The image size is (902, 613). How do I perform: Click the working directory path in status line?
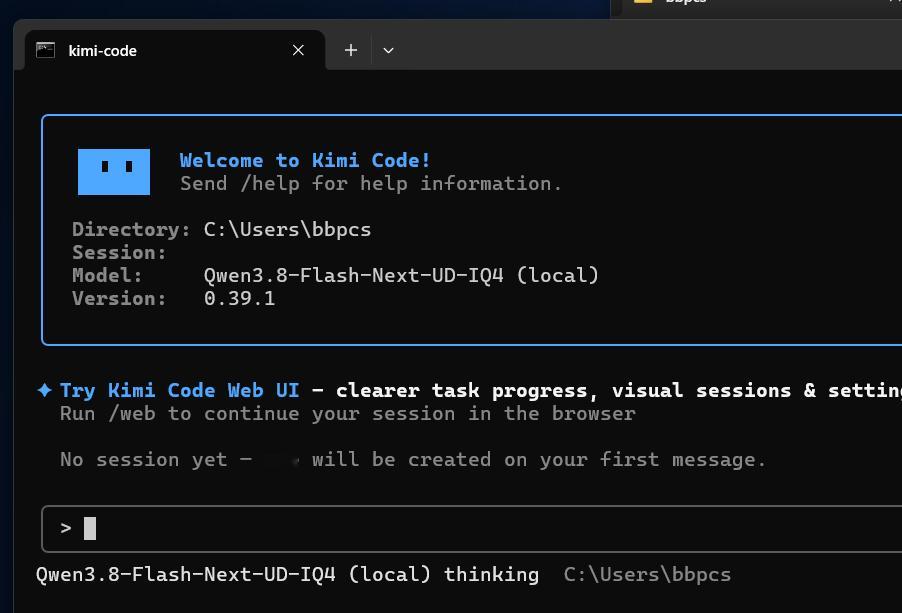[647, 574]
